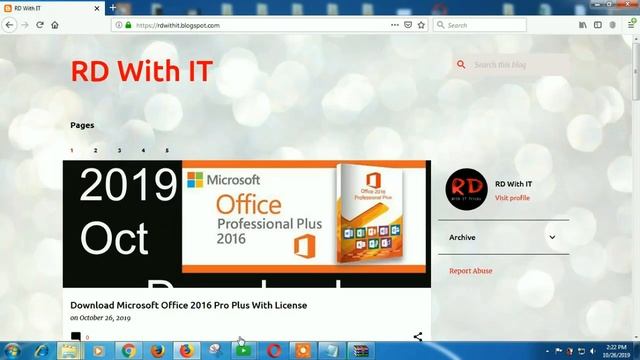The width and height of the screenshot is (640, 360).
Task: Click the blog's red search magnifier
Action: [461, 64]
